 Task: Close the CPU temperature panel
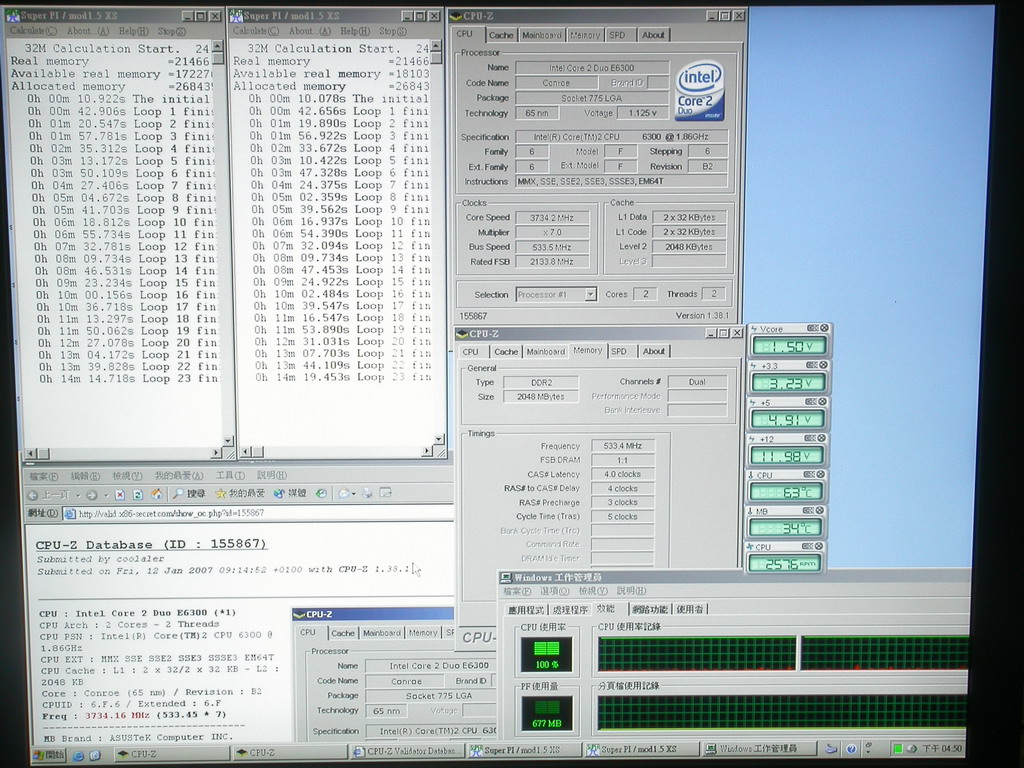tap(820, 474)
